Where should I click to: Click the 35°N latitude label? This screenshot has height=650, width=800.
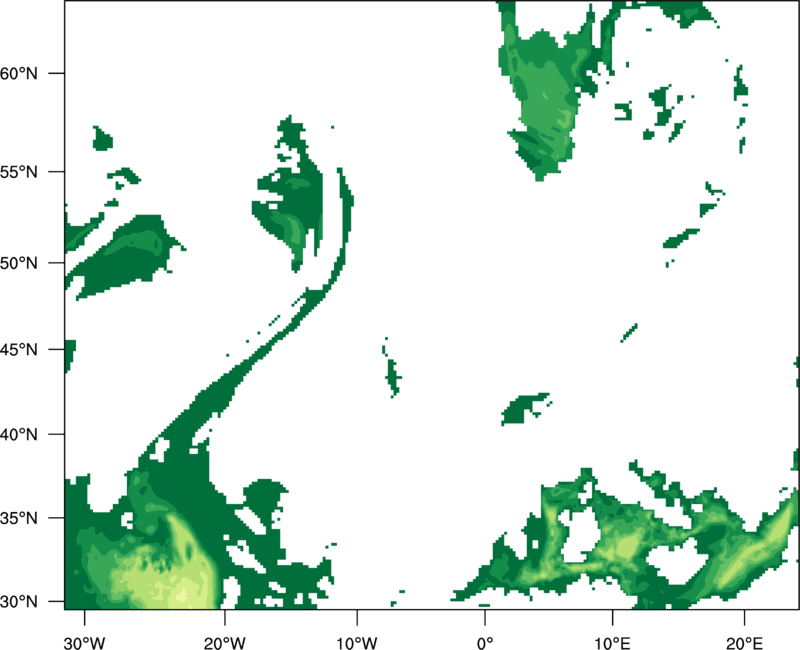[19, 518]
